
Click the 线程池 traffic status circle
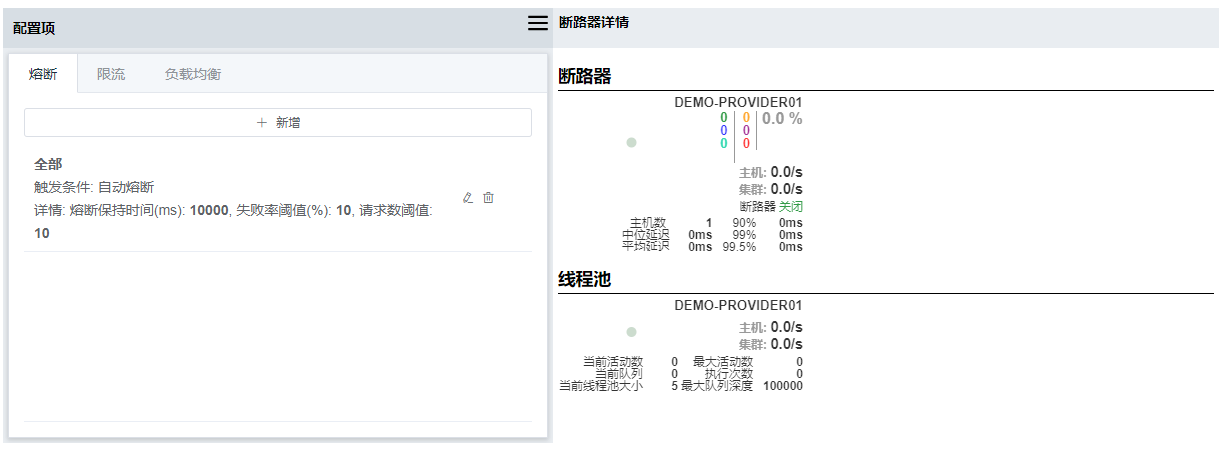[x=631, y=332]
